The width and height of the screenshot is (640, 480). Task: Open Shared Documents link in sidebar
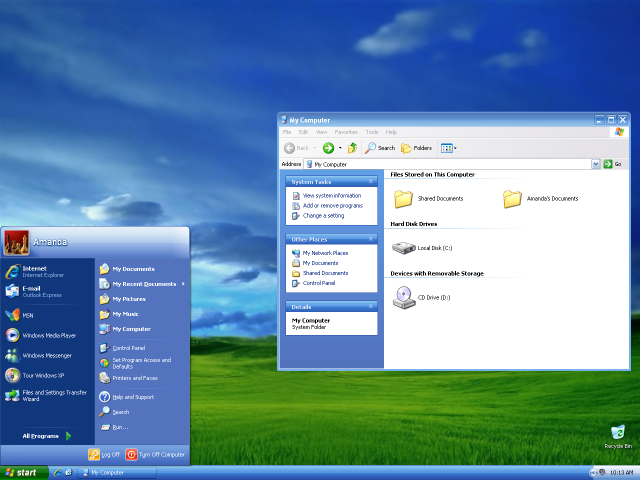[x=325, y=273]
